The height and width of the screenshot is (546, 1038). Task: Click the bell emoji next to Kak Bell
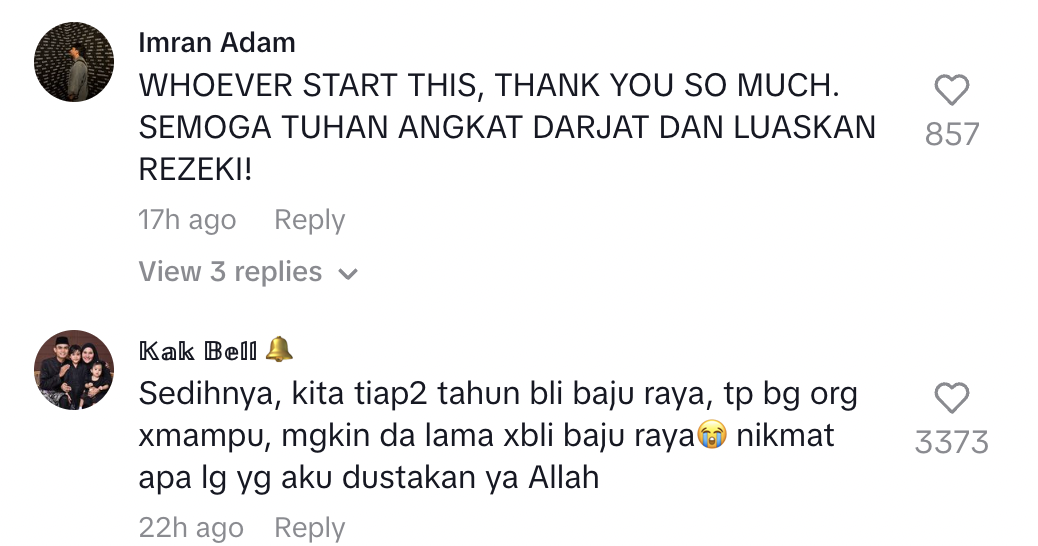coord(279,349)
